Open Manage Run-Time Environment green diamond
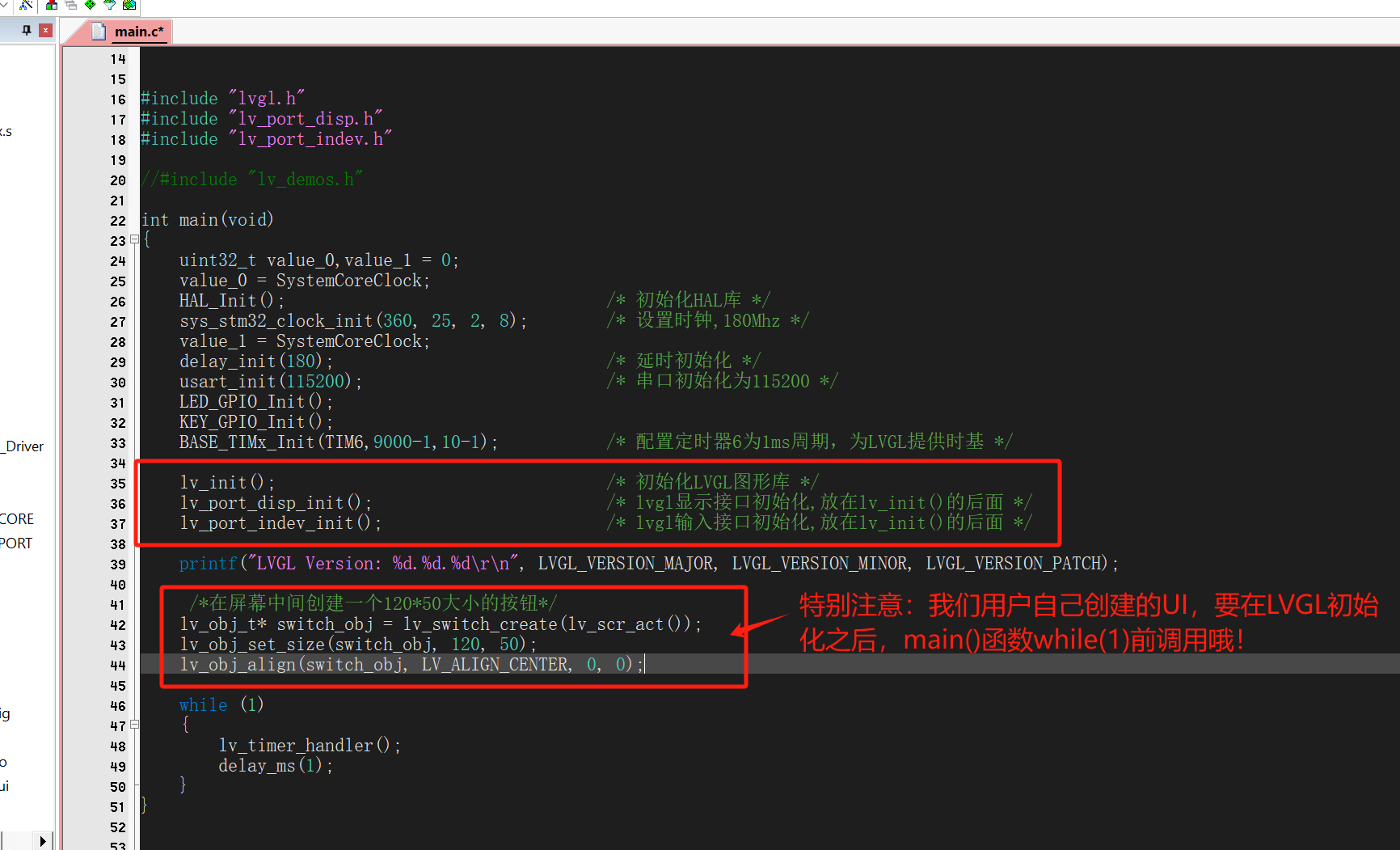The image size is (1400, 850). coord(91,5)
